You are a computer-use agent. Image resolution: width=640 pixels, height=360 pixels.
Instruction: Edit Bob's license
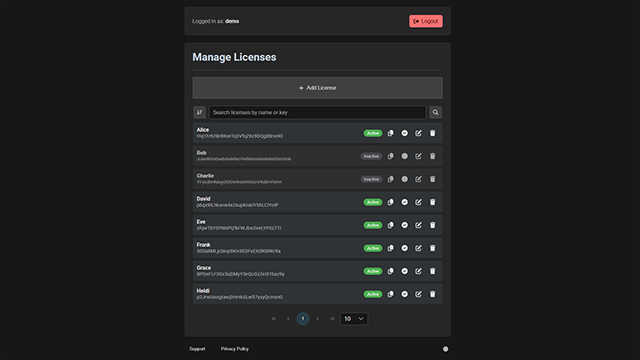pyautogui.click(x=418, y=156)
